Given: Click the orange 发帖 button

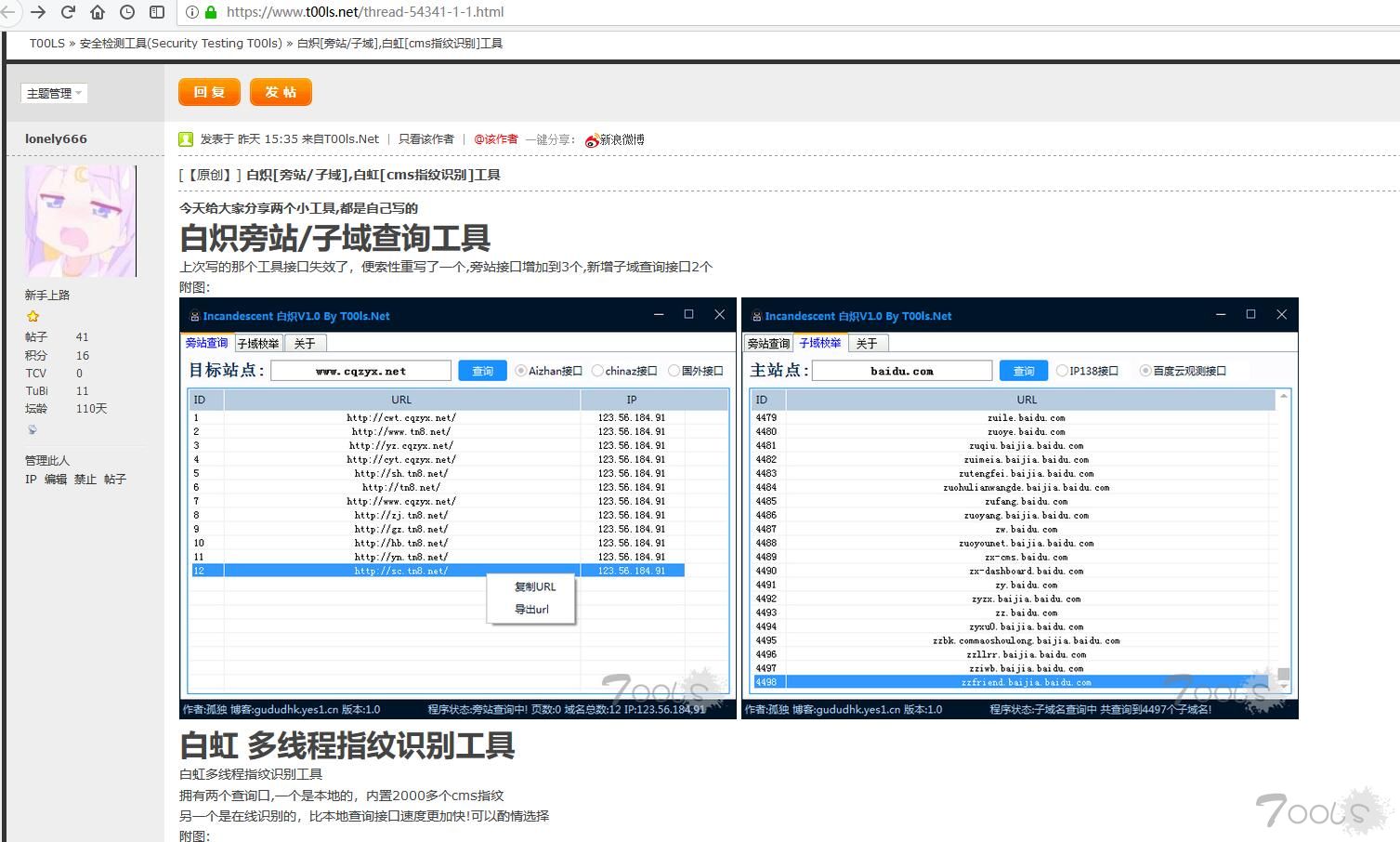Looking at the screenshot, I should point(281,92).
